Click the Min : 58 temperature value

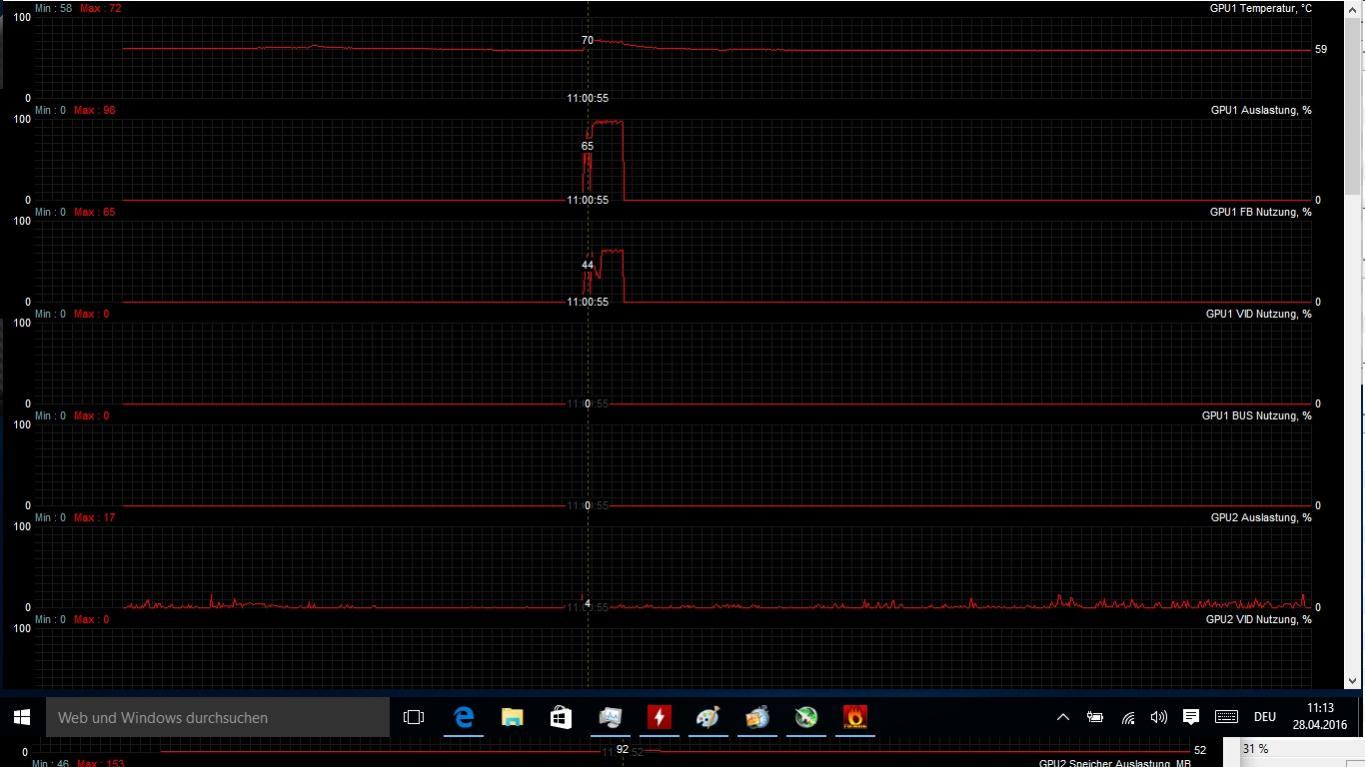tap(53, 8)
